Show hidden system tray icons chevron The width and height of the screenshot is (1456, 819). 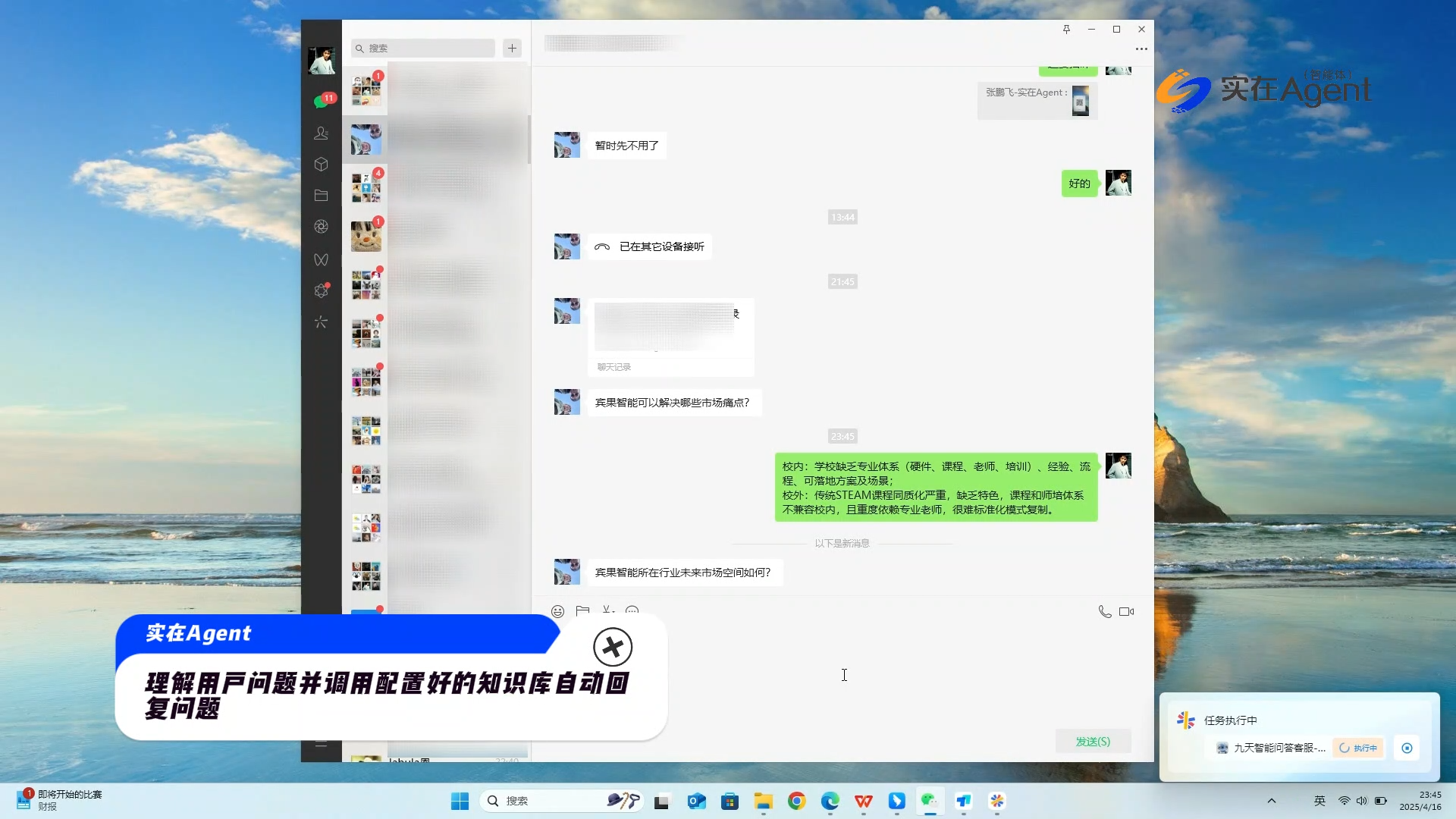click(1272, 801)
